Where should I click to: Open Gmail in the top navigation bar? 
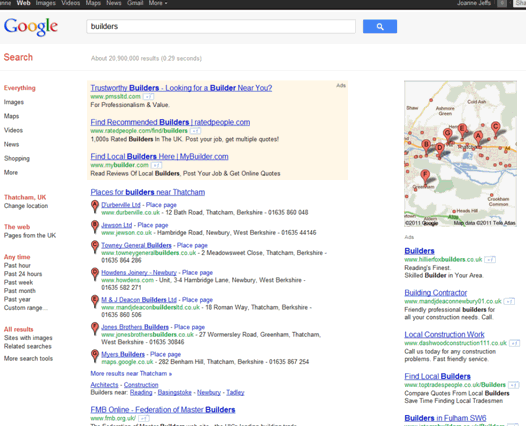point(135,3)
